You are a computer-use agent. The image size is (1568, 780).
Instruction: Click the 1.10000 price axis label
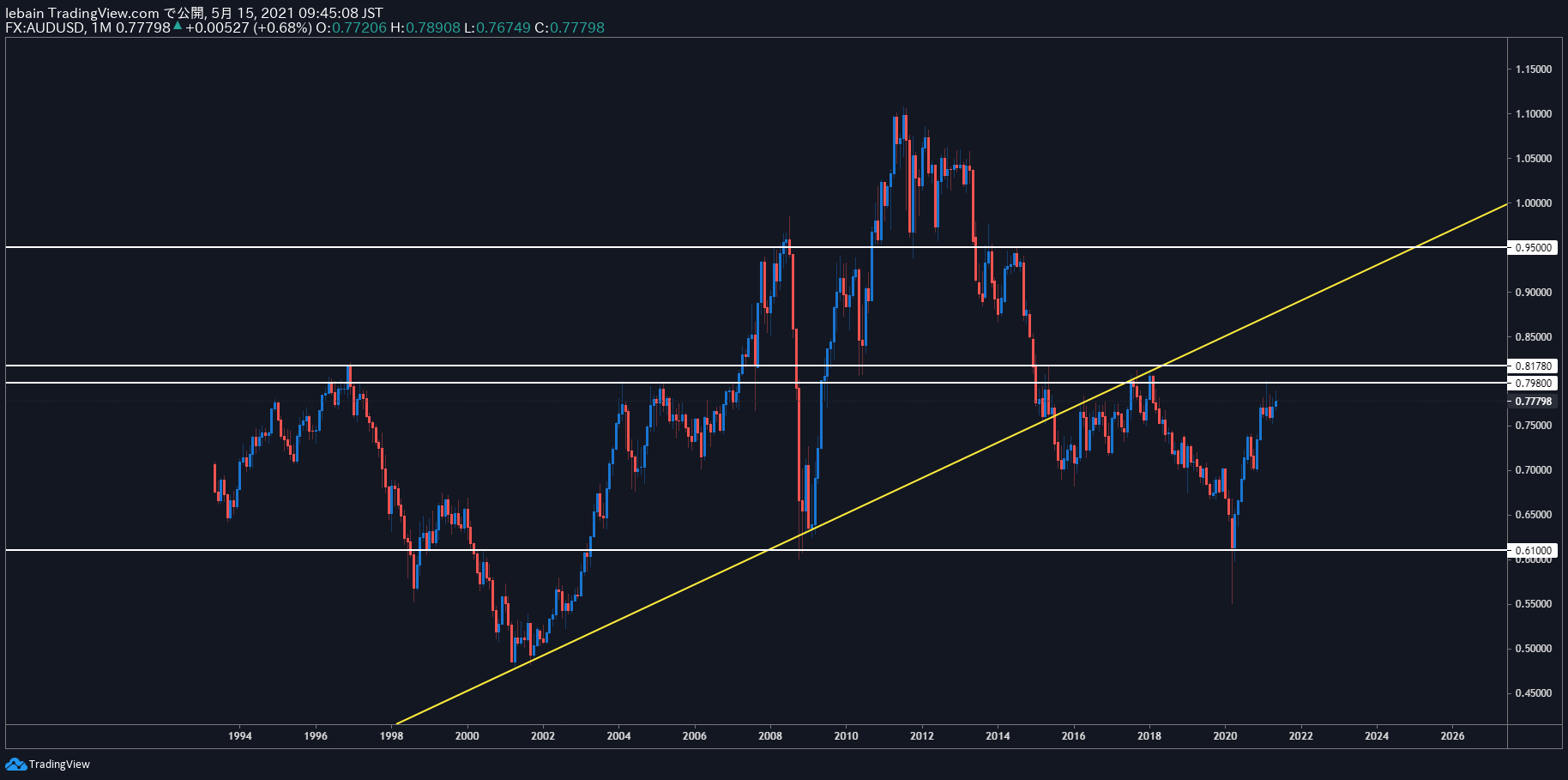[1533, 114]
